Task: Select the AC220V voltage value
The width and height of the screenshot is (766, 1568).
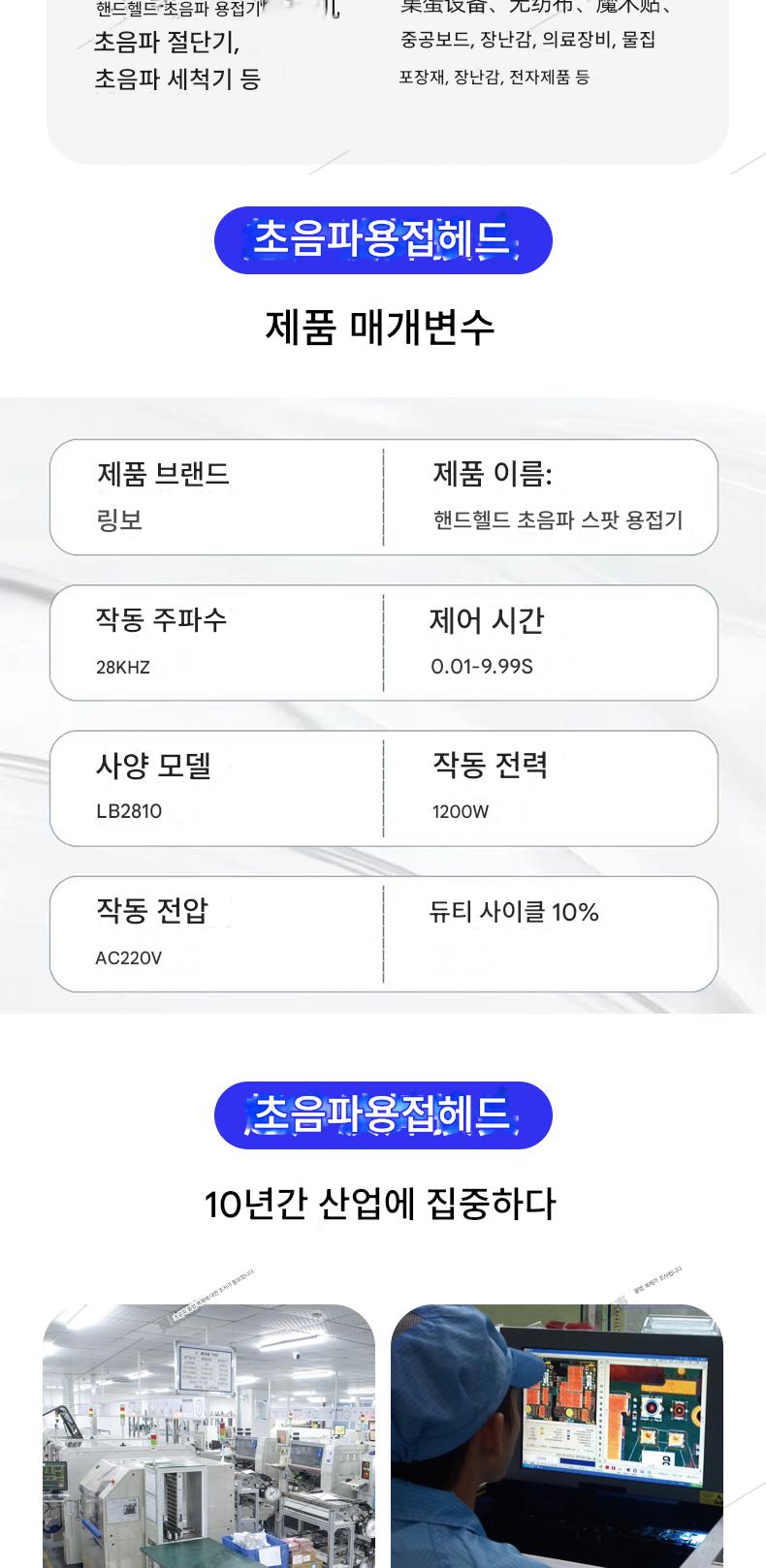Action: click(129, 958)
